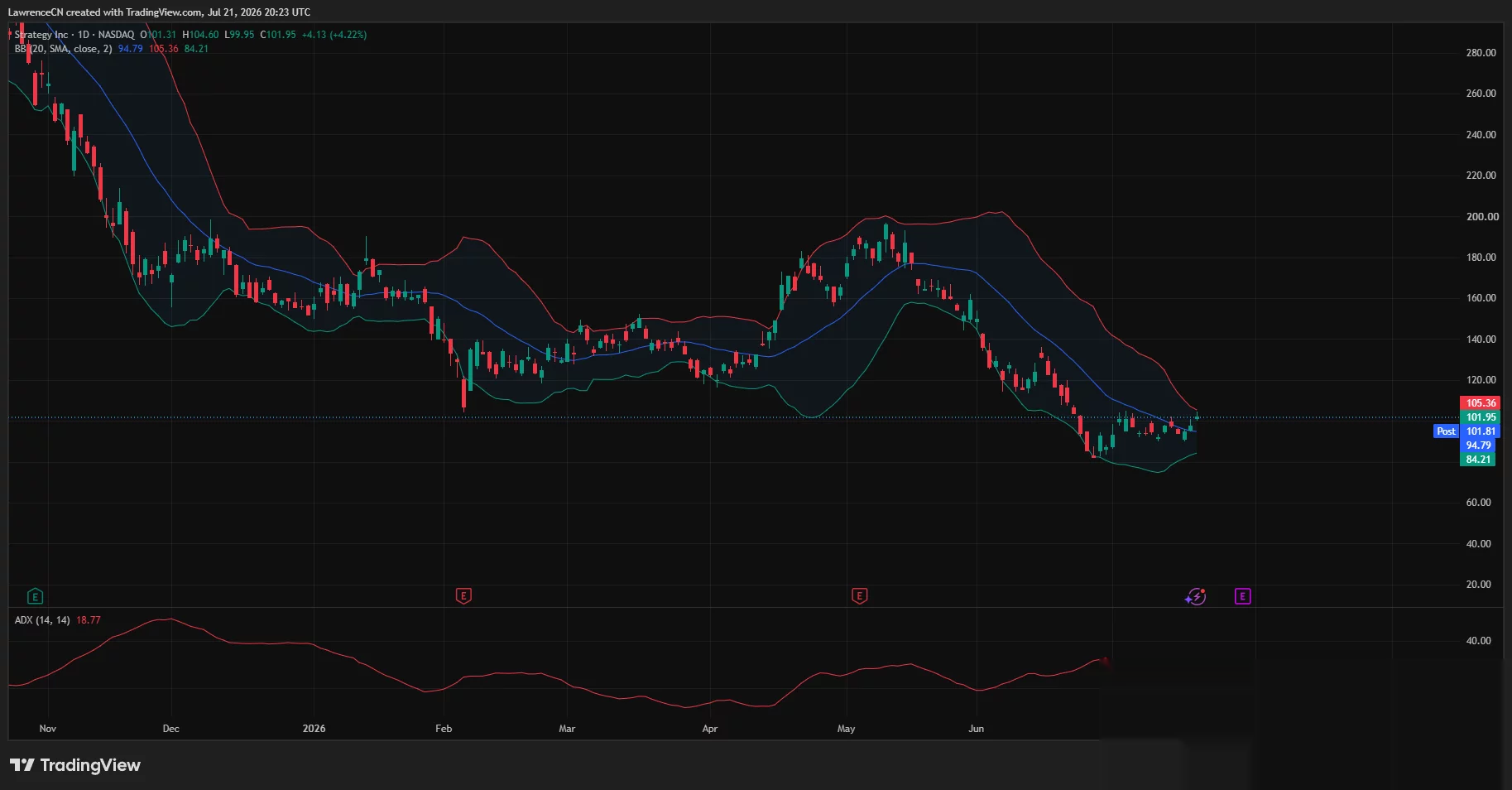Click the Dec label on time axis
1512x790 pixels.
[170, 729]
